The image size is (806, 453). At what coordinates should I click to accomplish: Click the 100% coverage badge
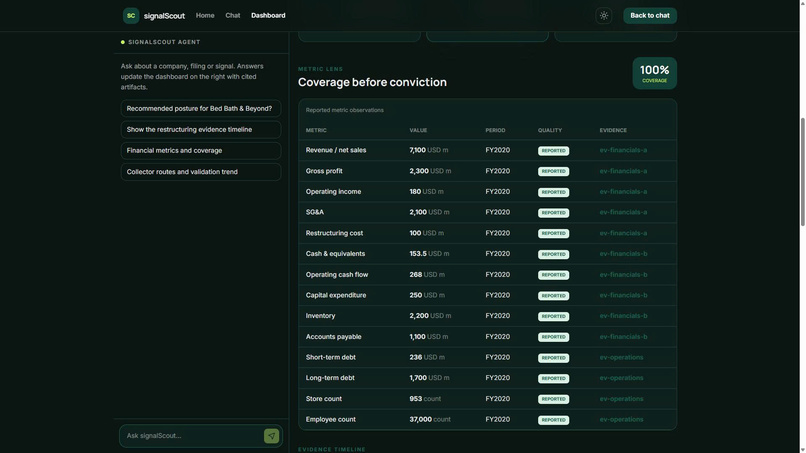click(x=654, y=73)
